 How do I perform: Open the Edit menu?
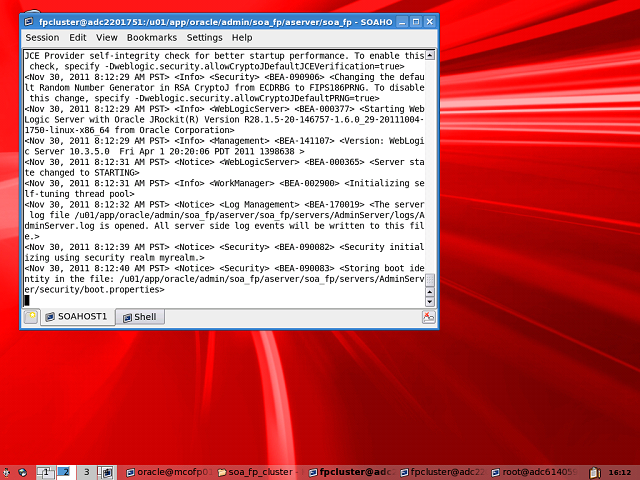[x=77, y=37]
